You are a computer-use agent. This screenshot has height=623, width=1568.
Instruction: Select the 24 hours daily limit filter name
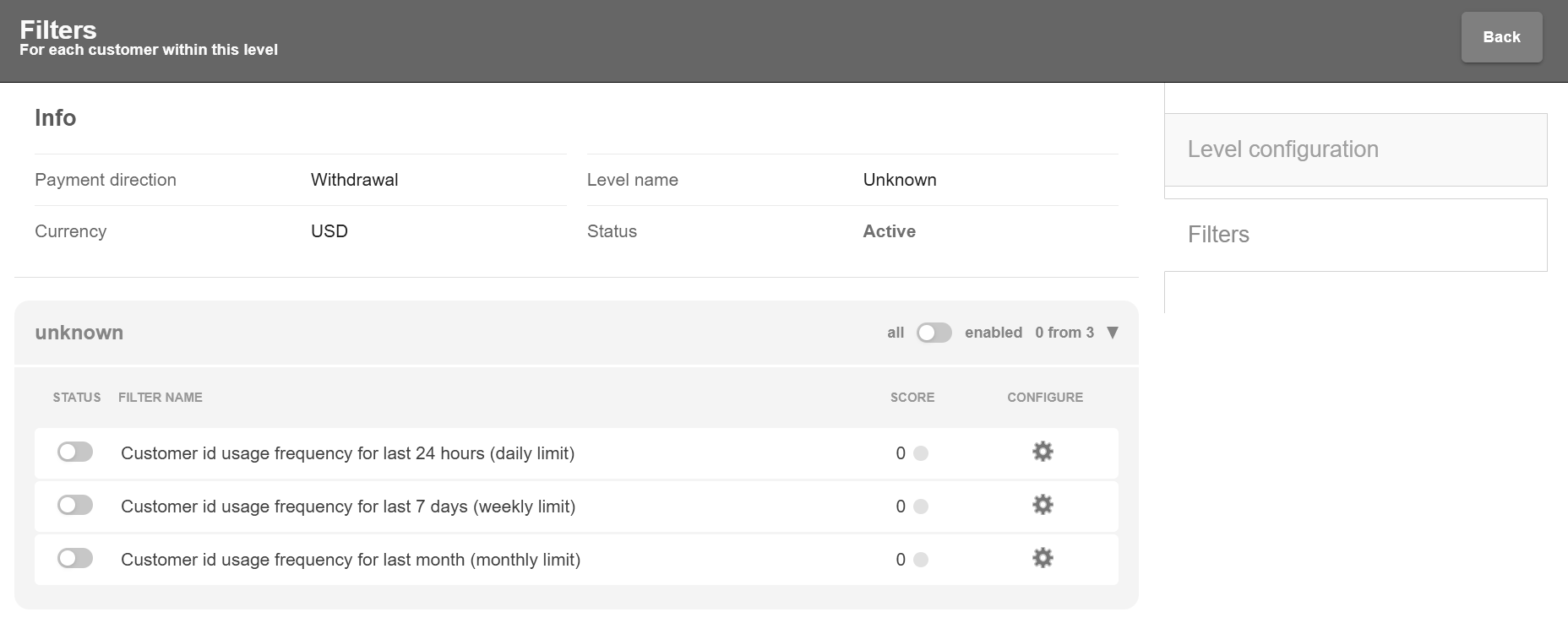click(x=347, y=453)
